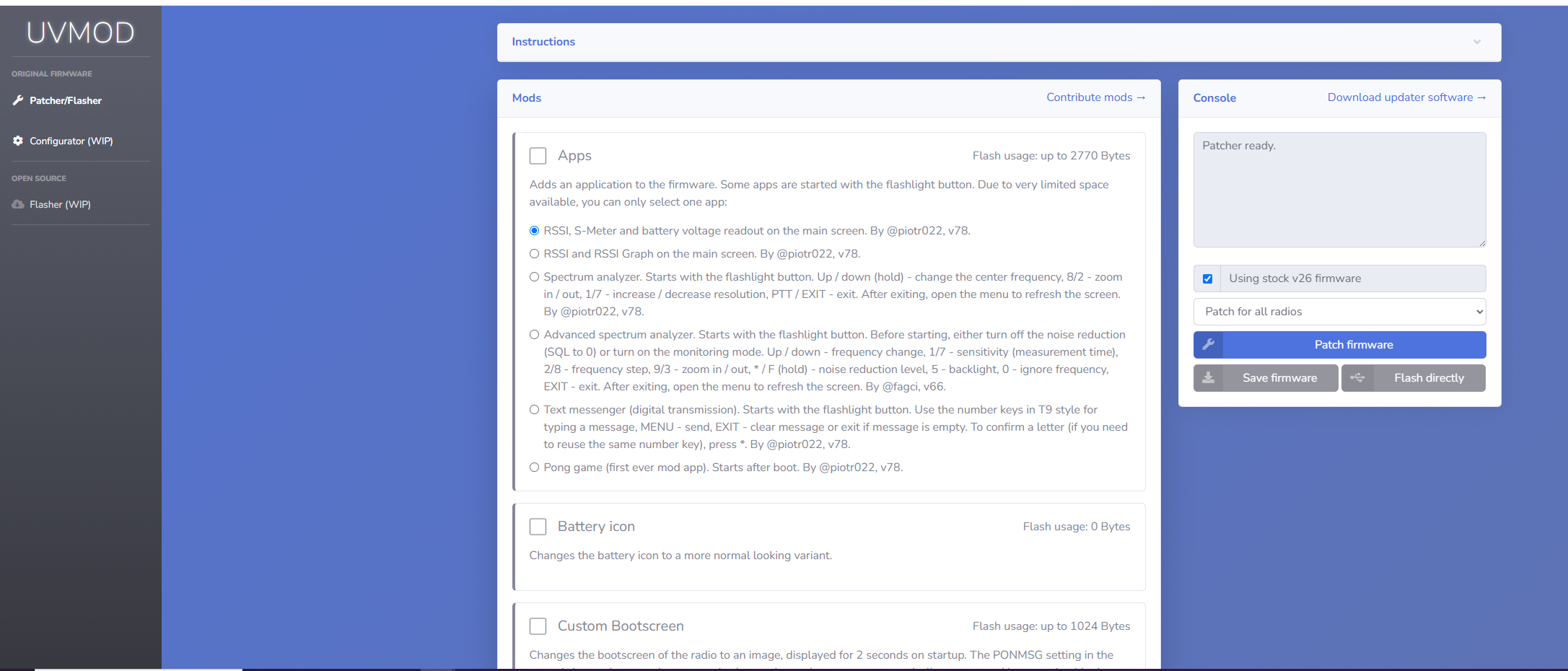Enable the Apps mod checkbox

pyautogui.click(x=538, y=156)
